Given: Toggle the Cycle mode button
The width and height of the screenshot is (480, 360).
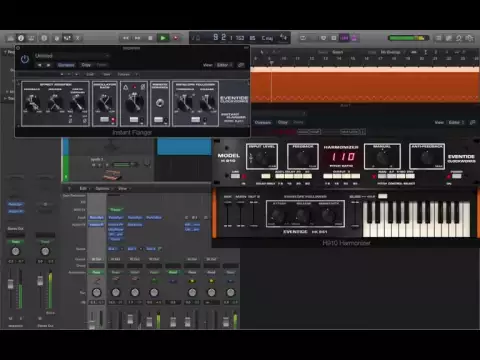Looking at the screenshot, I should [x=303, y=38].
